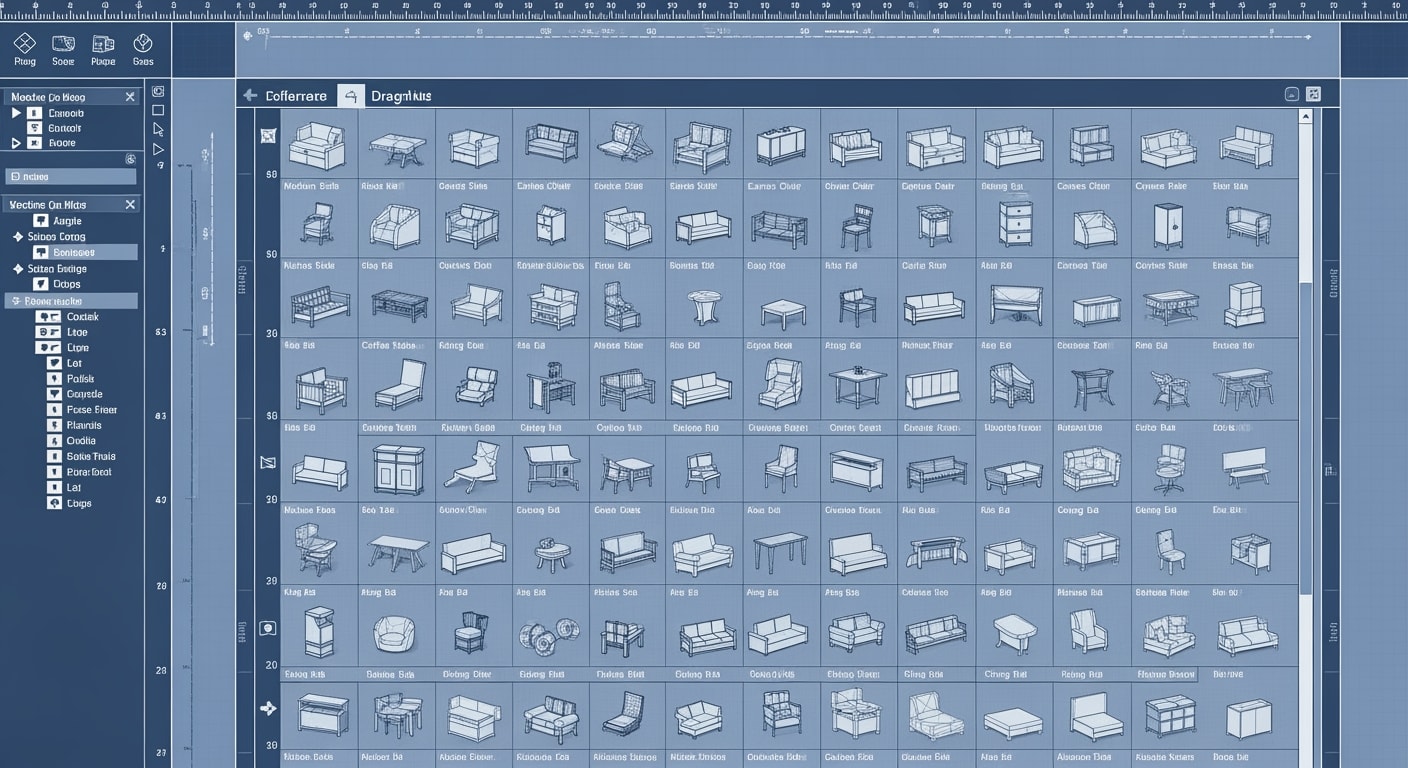Screen dimensions: 1408x768
Task: Select the 'Modern Sofa' thumbnail in the first row
Action: tap(317, 146)
